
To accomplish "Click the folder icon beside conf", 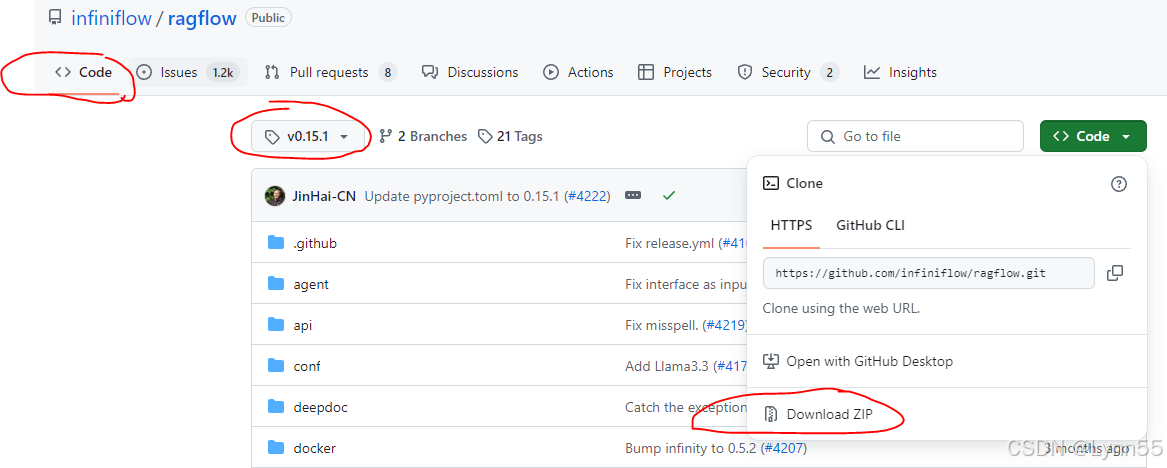I will 276,365.
